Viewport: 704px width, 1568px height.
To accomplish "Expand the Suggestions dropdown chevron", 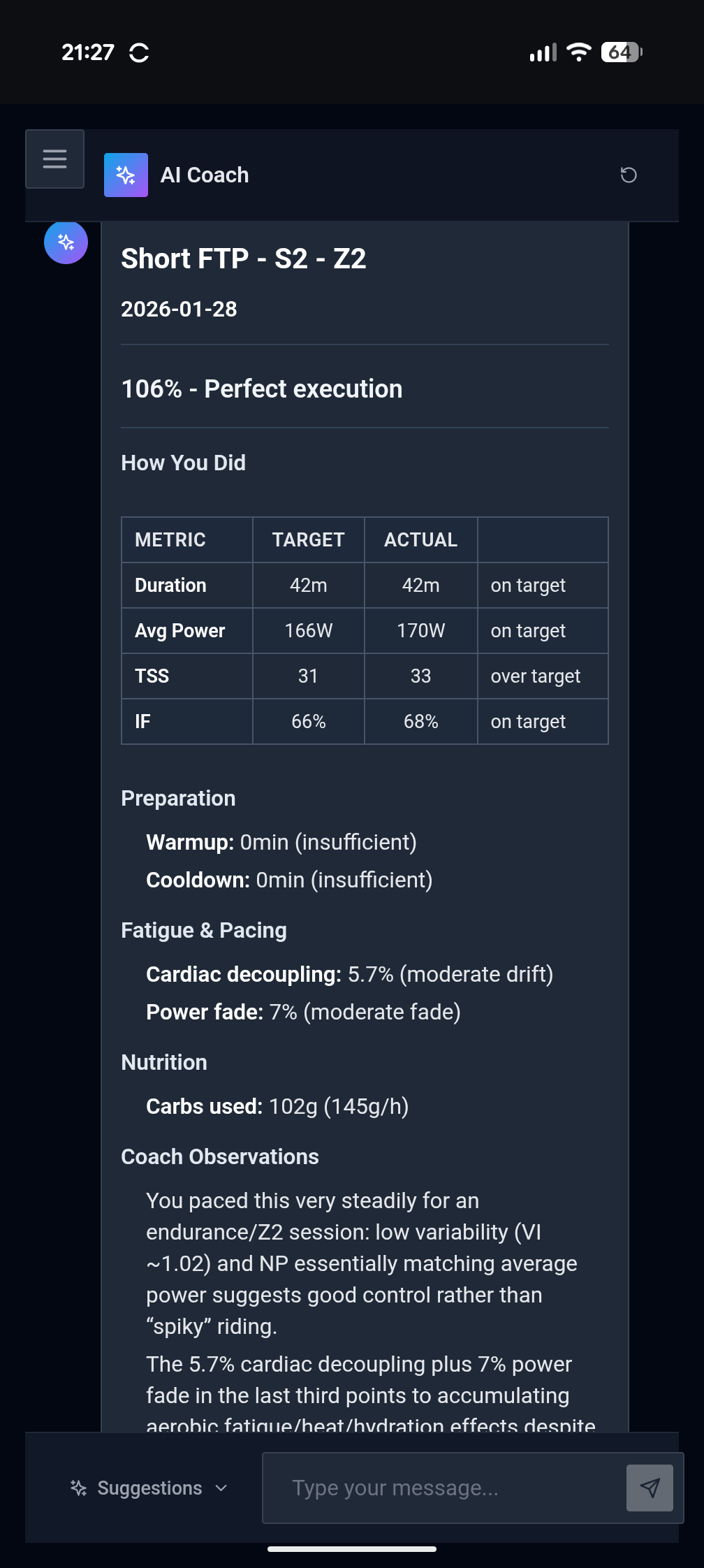I will click(221, 1488).
